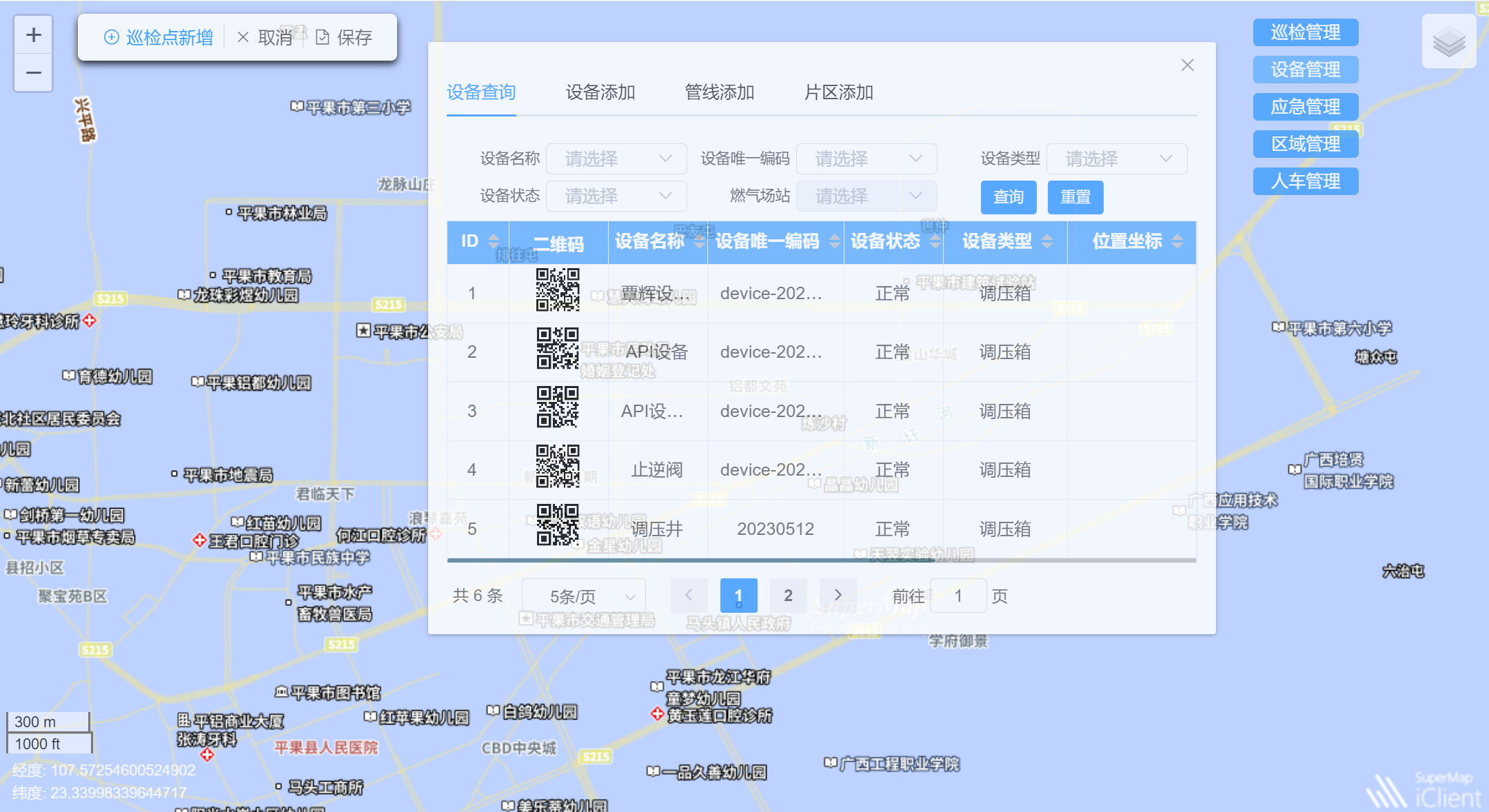Open QR code for 调压井 row
This screenshot has width=1489, height=812.
point(558,525)
